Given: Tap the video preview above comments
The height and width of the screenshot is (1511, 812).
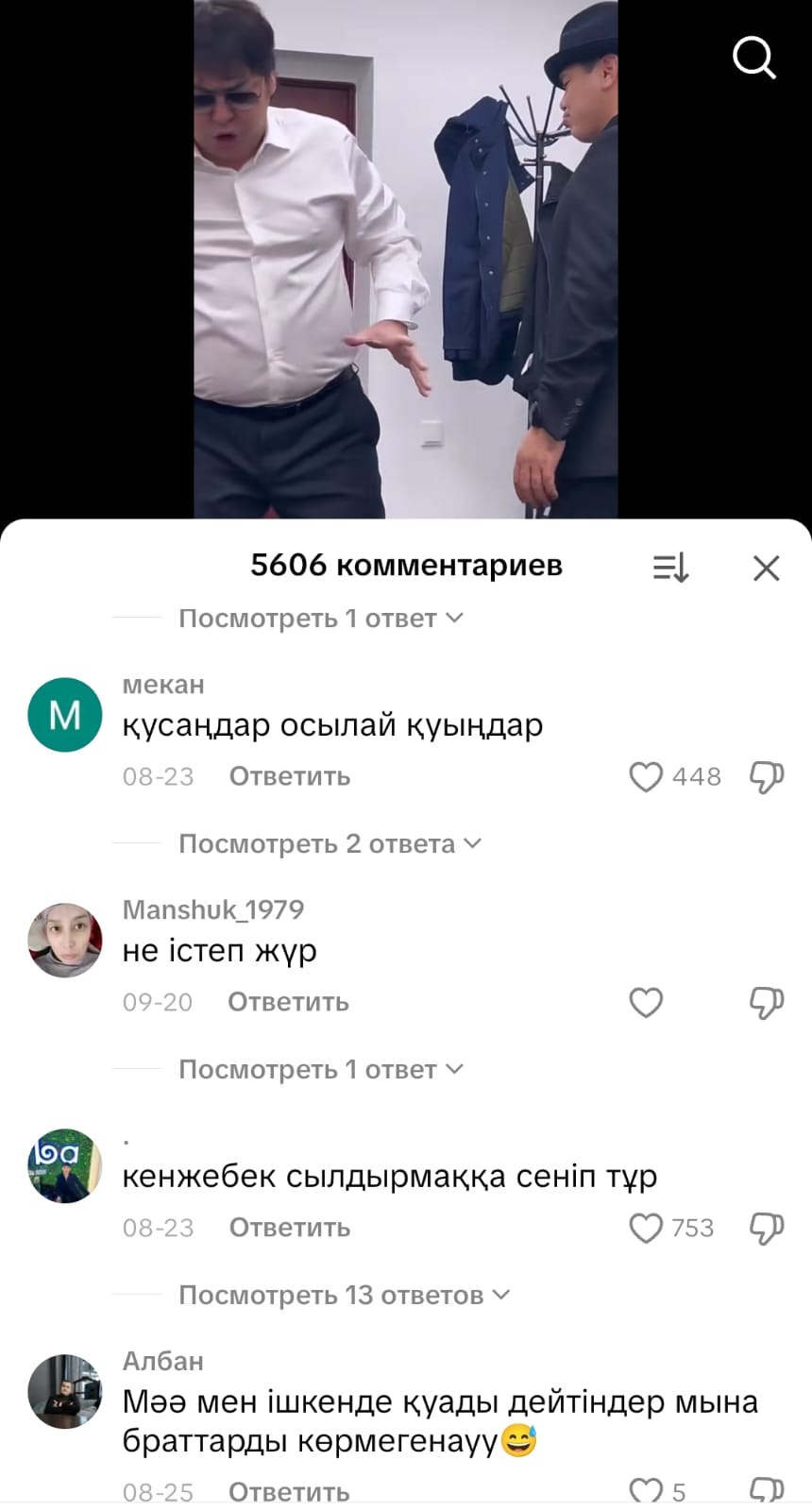Looking at the screenshot, I should pyautogui.click(x=406, y=259).
